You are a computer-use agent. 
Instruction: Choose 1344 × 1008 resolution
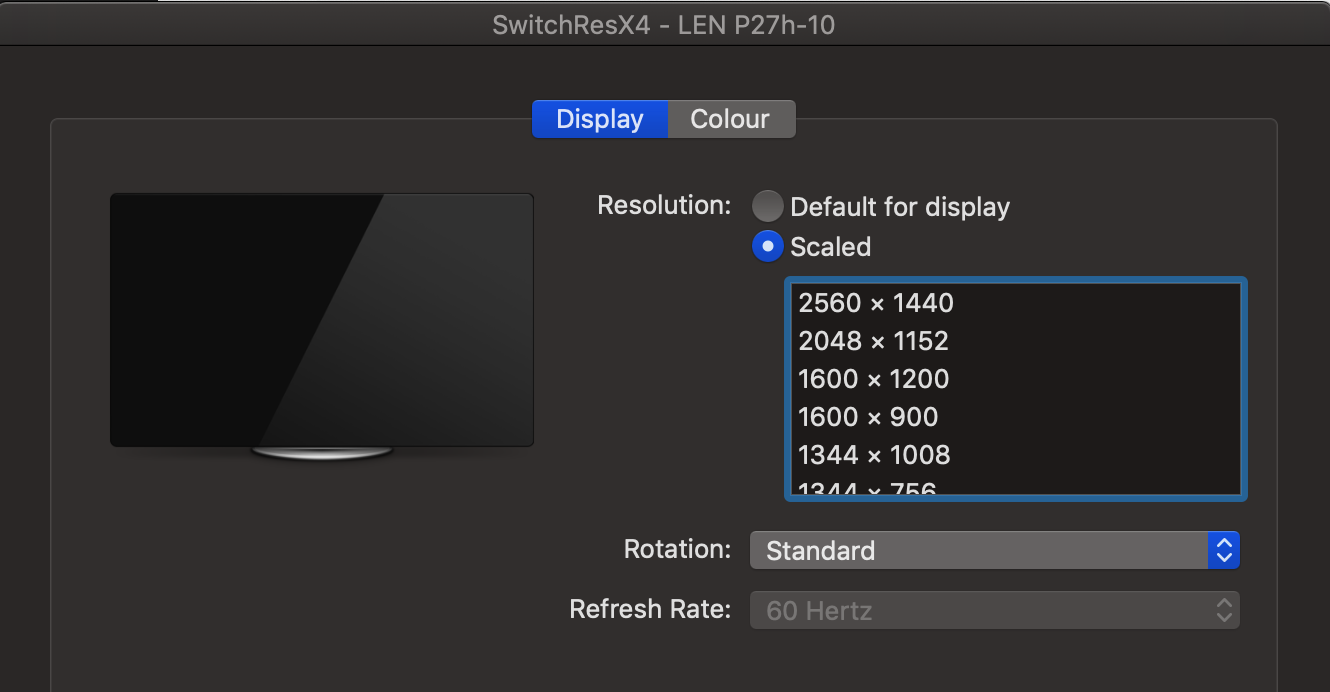point(1015,455)
